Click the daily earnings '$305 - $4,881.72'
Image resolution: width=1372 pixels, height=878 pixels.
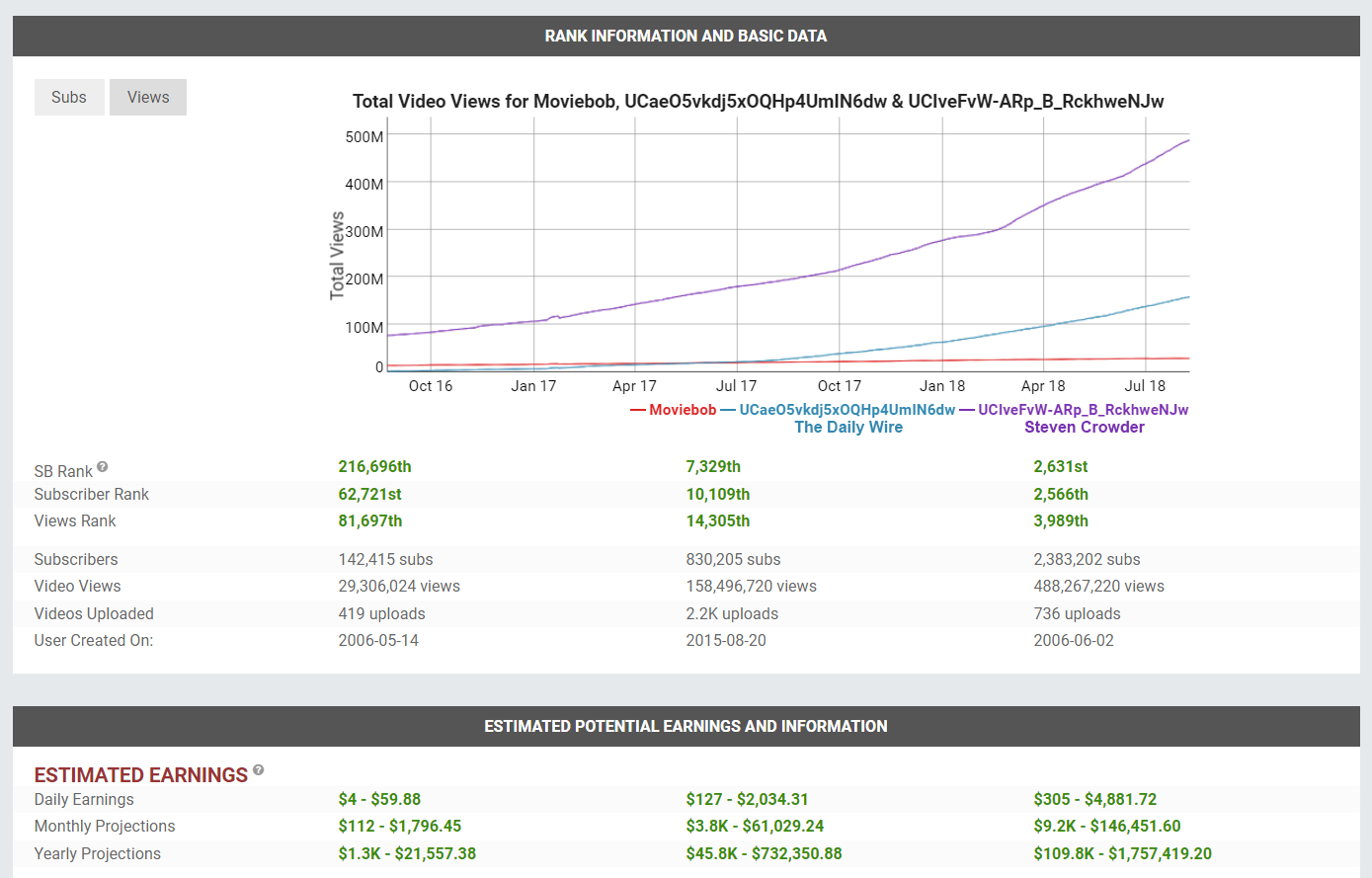click(x=1095, y=799)
